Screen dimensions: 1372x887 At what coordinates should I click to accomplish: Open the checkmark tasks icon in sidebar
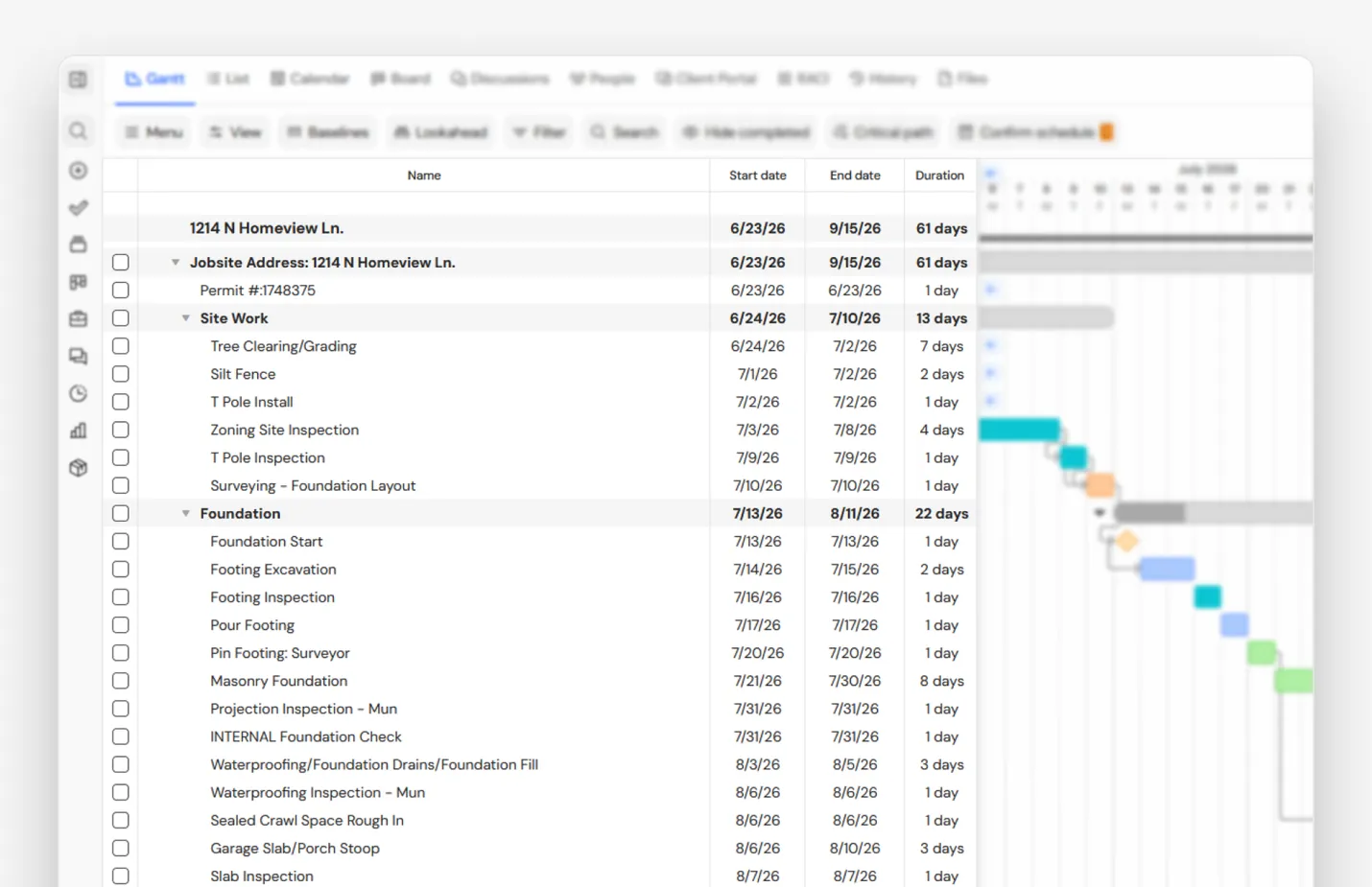tap(79, 207)
